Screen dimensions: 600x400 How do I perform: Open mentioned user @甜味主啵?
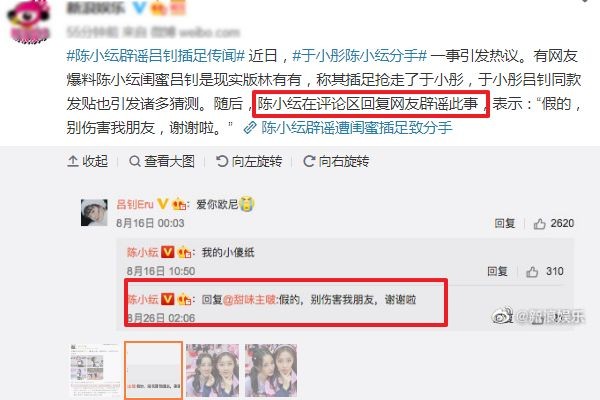(x=249, y=299)
